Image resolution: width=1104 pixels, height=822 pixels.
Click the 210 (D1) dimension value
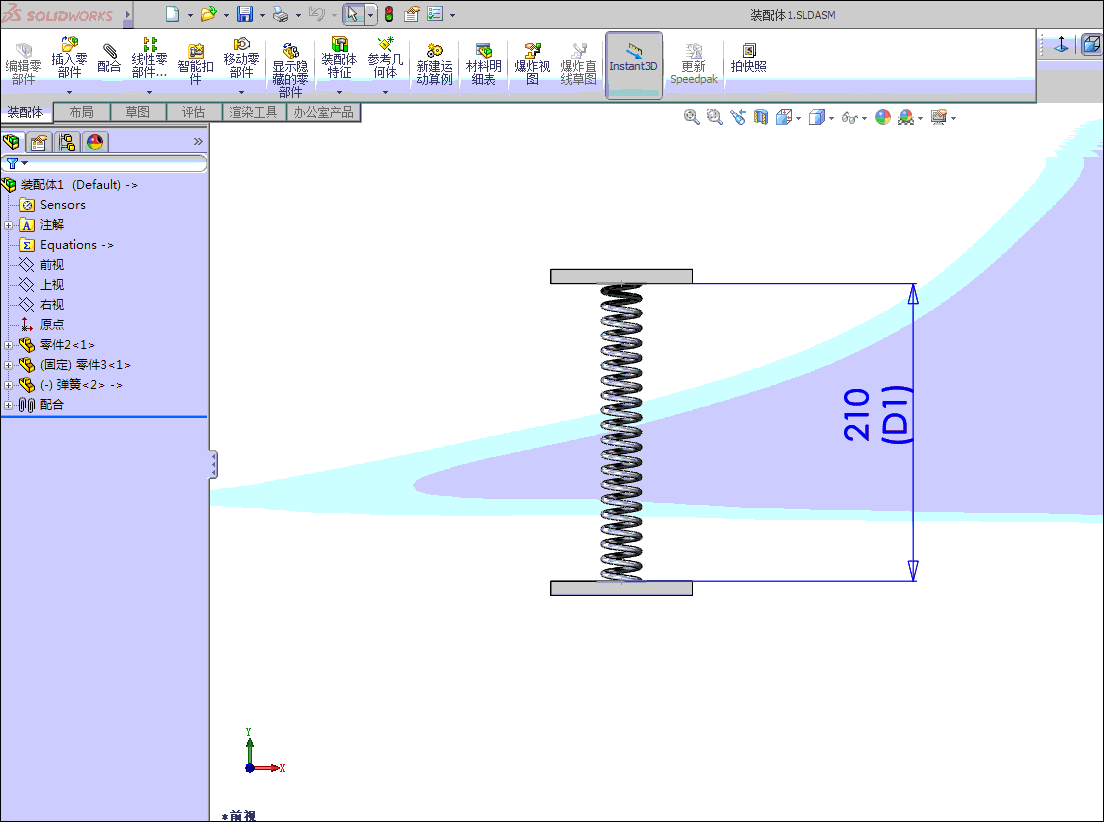pyautogui.click(x=877, y=414)
